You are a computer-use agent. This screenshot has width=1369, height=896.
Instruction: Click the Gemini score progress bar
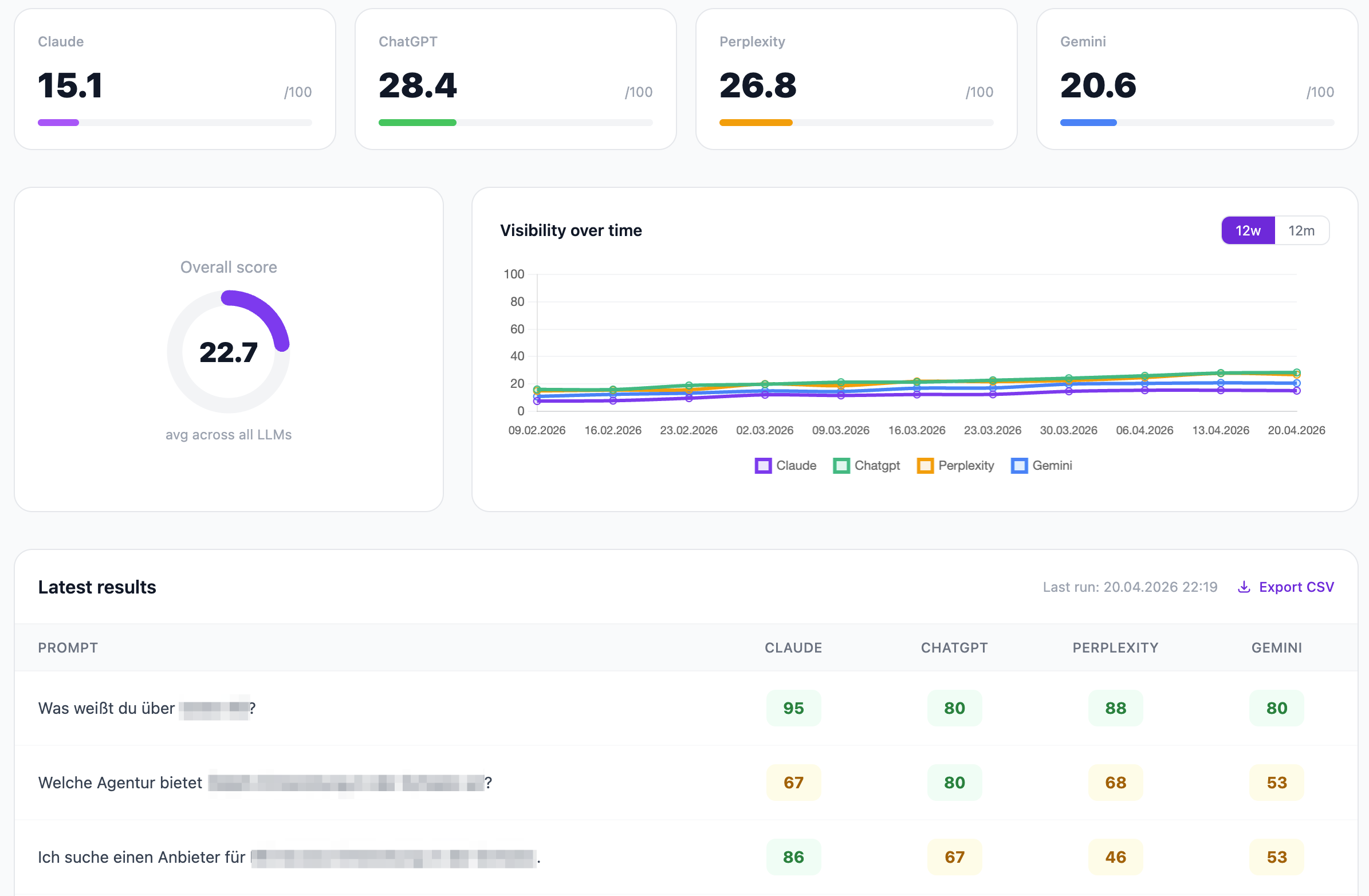click(1197, 123)
